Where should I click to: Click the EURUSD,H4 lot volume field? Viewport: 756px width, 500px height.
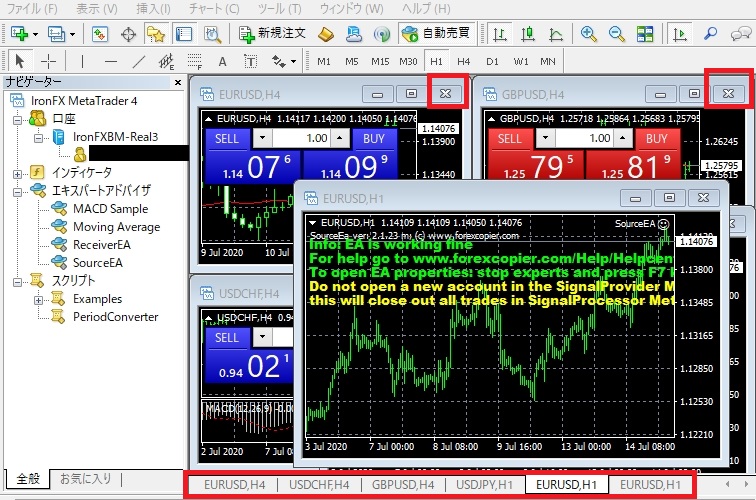tap(302, 139)
